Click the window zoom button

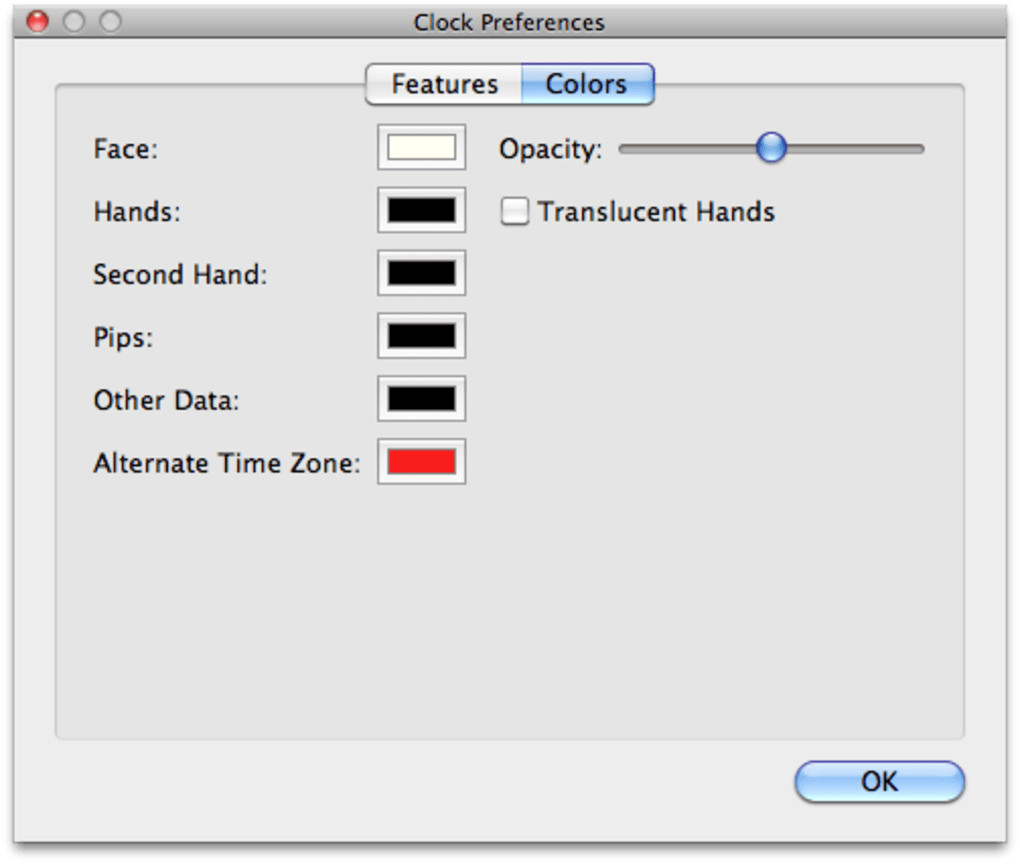(x=109, y=21)
